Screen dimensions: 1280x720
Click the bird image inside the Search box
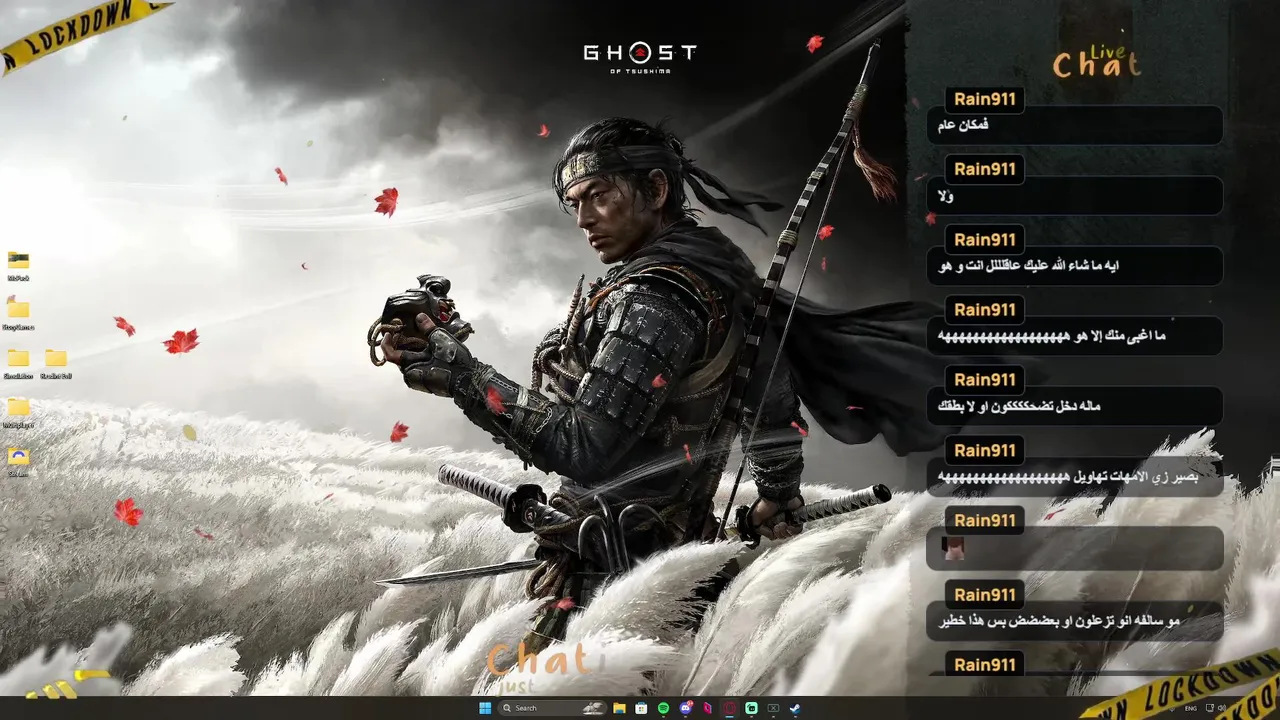click(593, 708)
